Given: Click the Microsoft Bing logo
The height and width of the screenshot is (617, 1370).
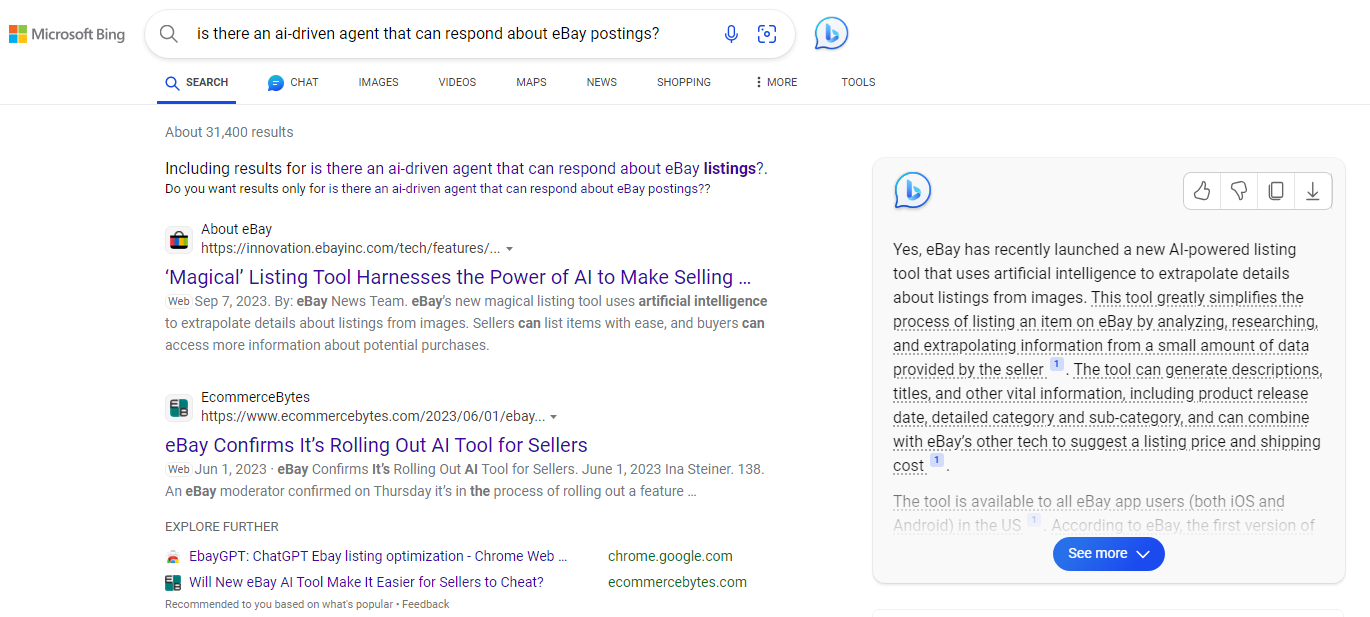Looking at the screenshot, I should 67,34.
